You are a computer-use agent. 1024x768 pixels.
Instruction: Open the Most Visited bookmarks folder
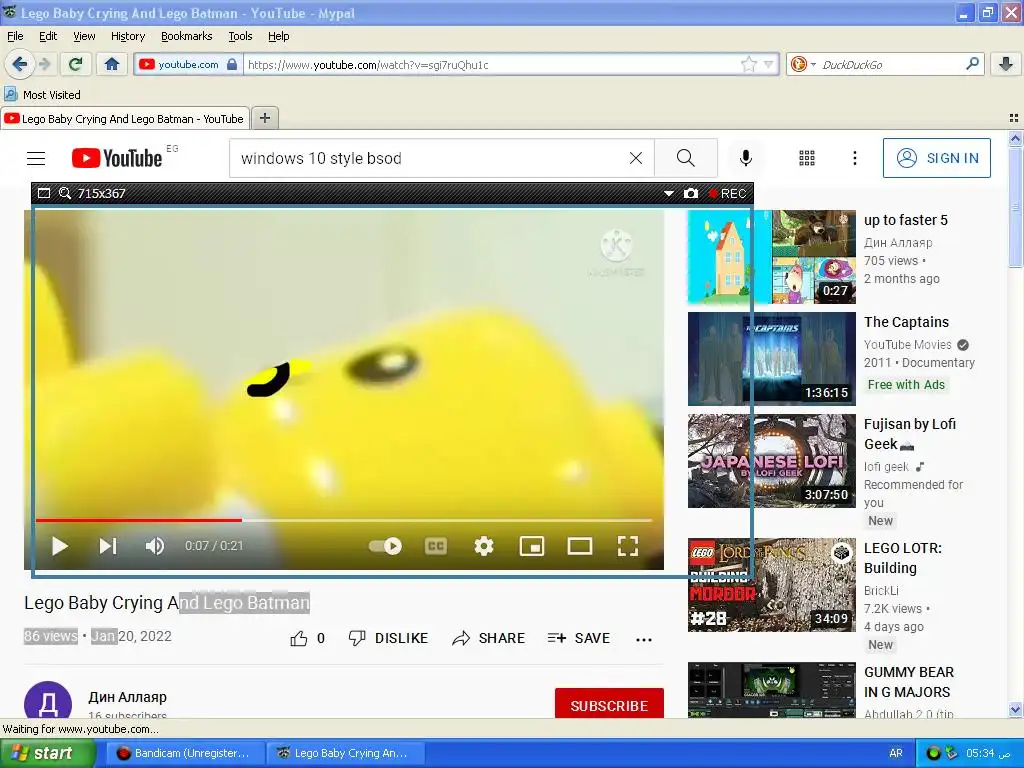pyautogui.click(x=42, y=95)
